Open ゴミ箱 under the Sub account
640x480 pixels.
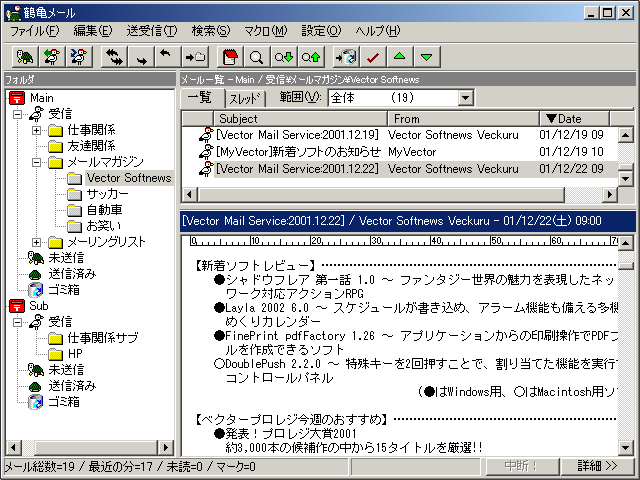tap(53, 402)
